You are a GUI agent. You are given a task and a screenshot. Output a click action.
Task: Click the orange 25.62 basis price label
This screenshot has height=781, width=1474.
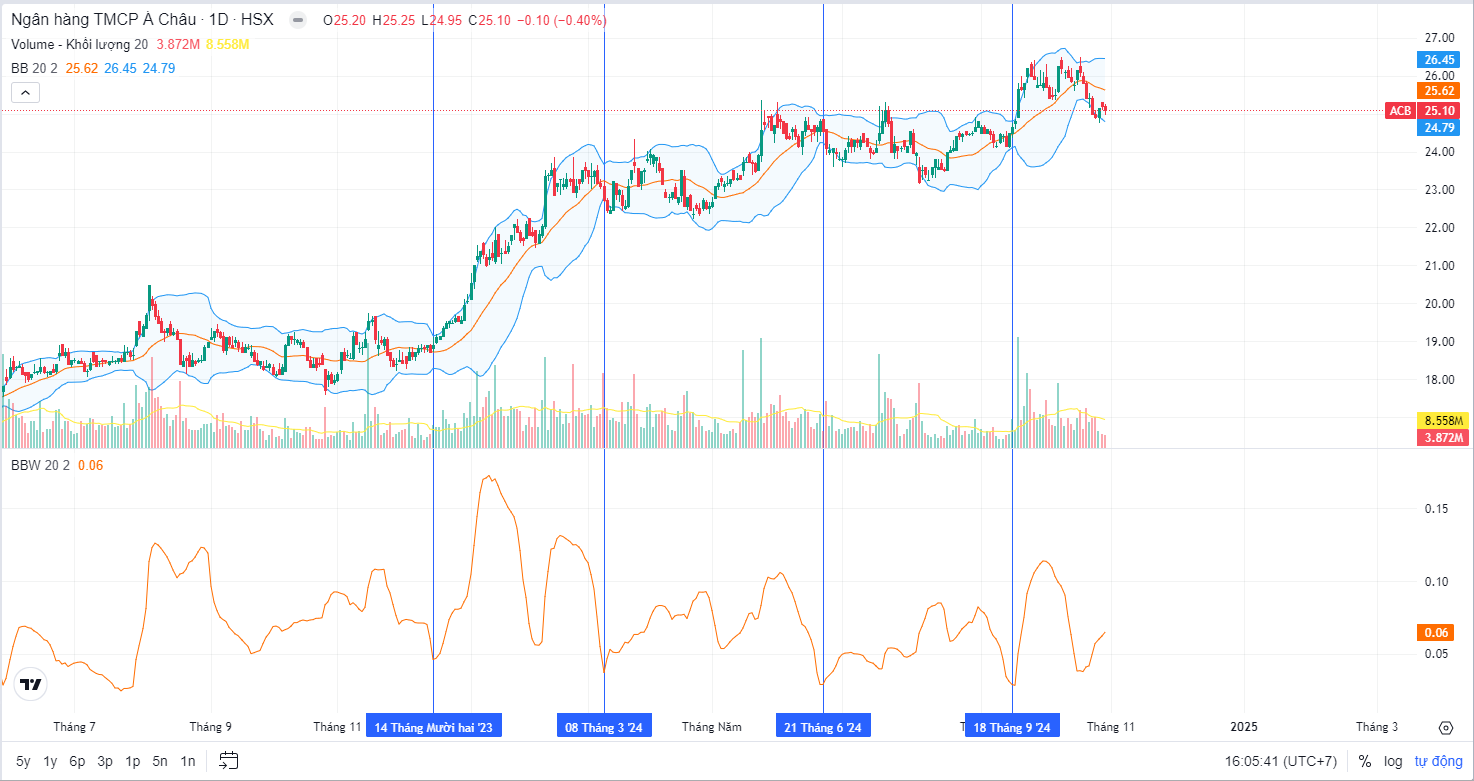pyautogui.click(x=1439, y=90)
